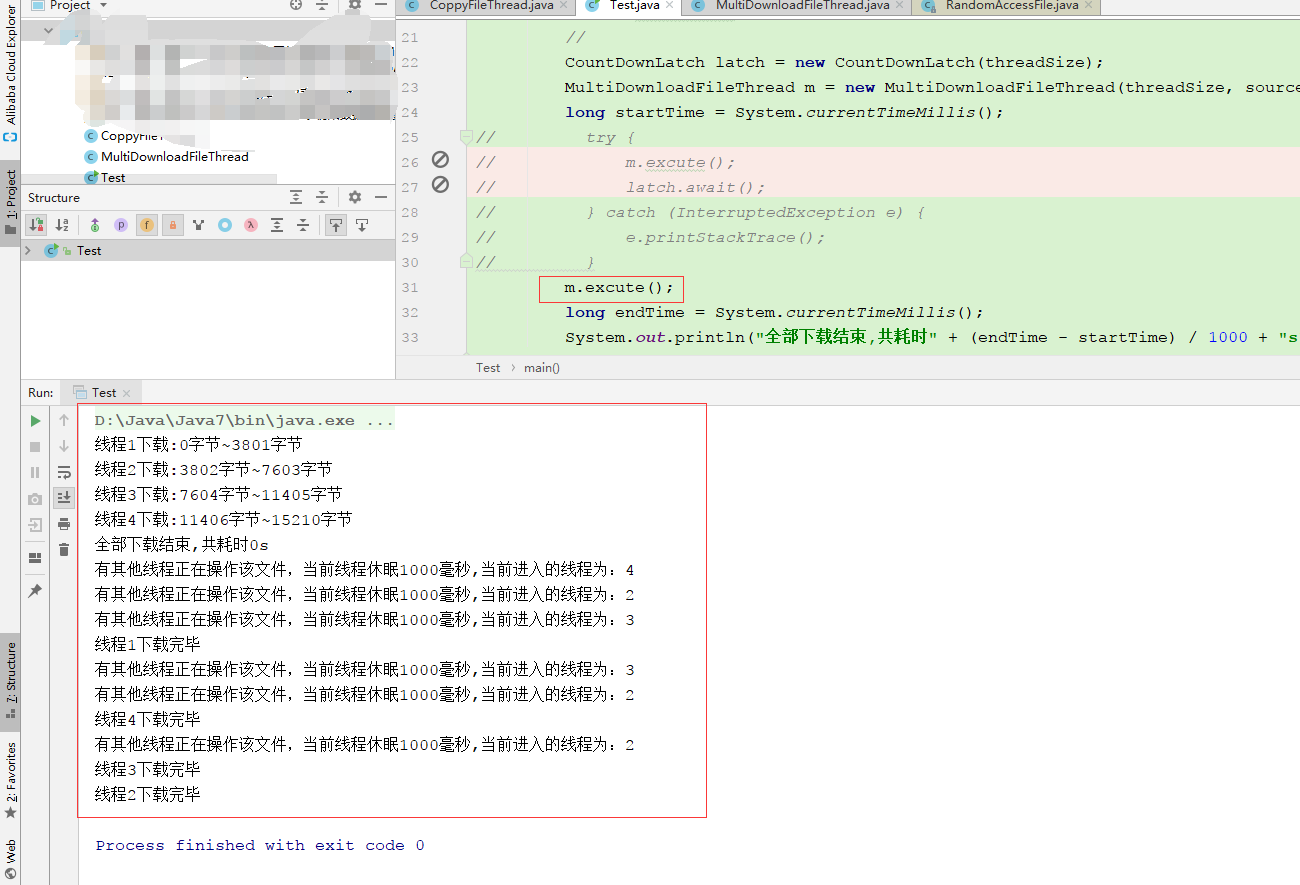Sort Structure members alphabetically
The width and height of the screenshot is (1300, 885).
pos(62,225)
